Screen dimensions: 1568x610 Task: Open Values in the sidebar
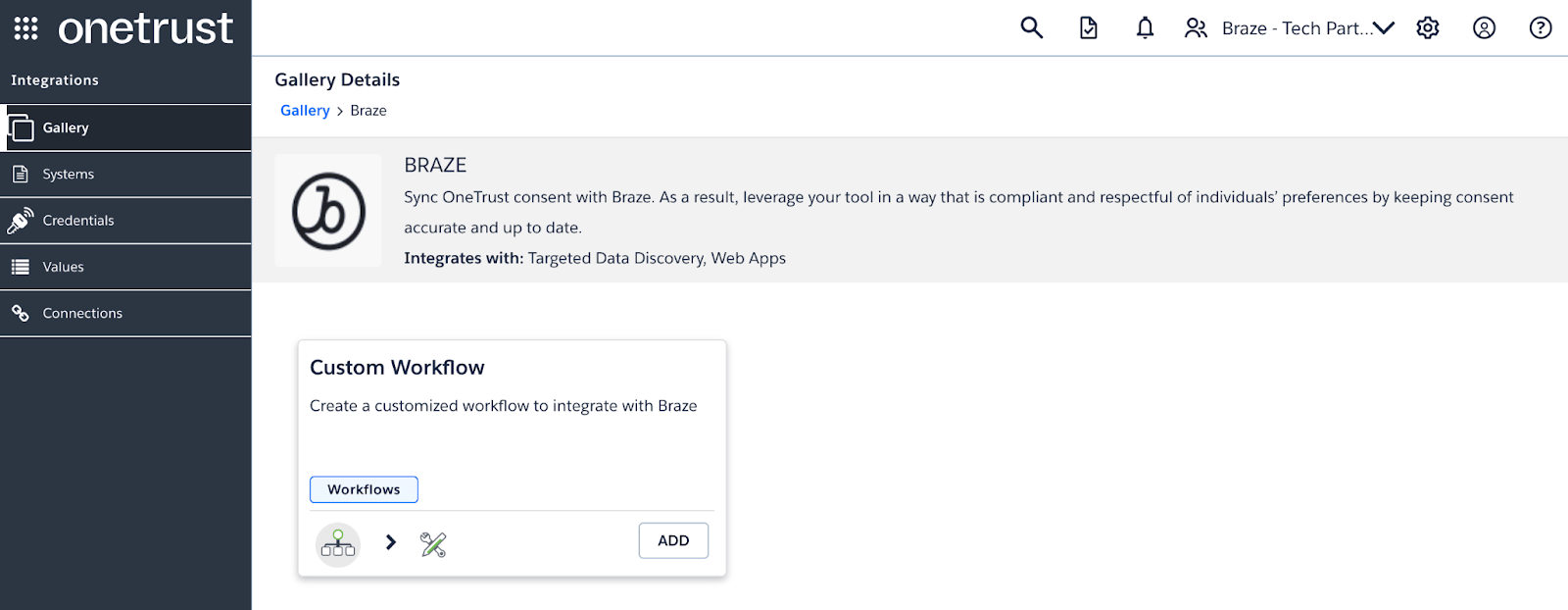tap(63, 267)
